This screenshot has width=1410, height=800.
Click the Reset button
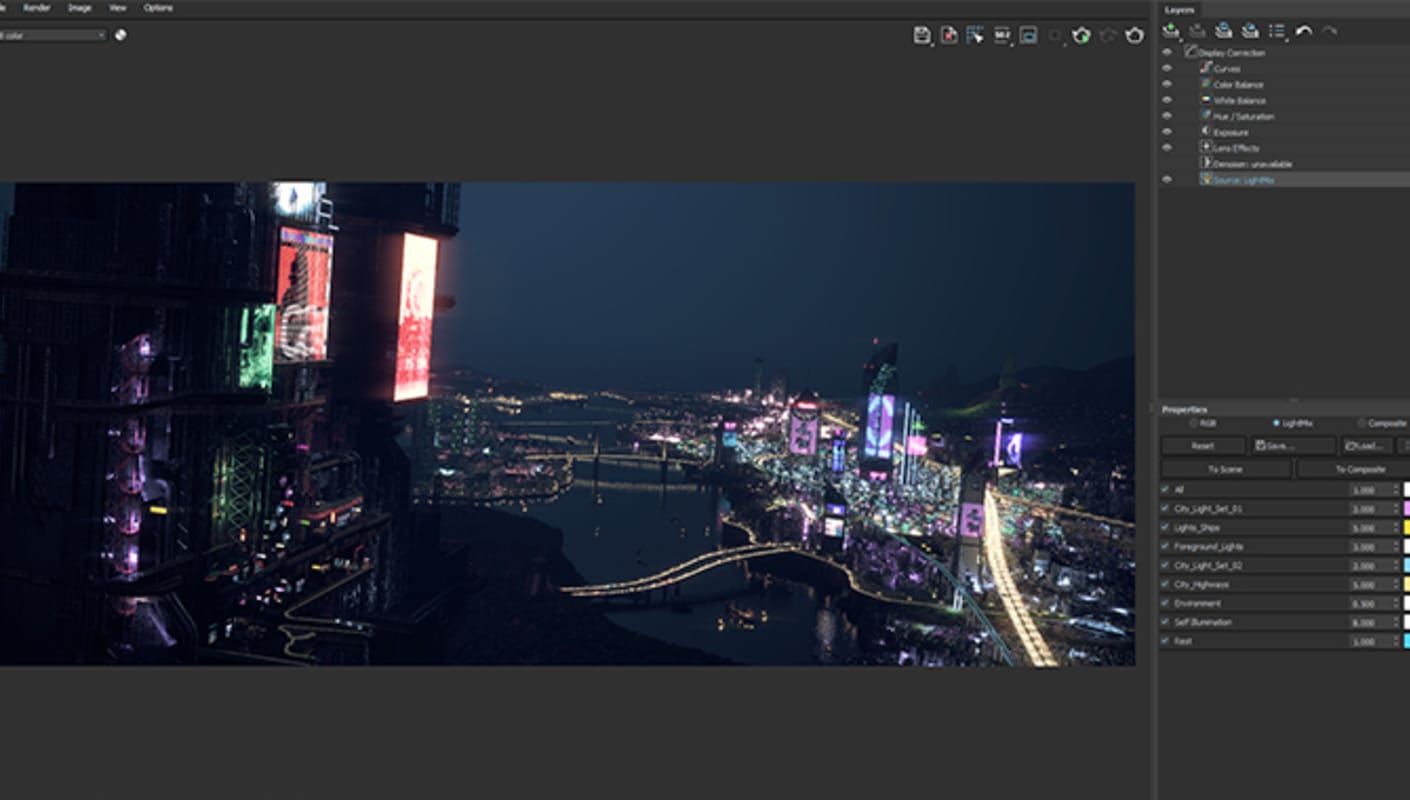(x=1203, y=446)
